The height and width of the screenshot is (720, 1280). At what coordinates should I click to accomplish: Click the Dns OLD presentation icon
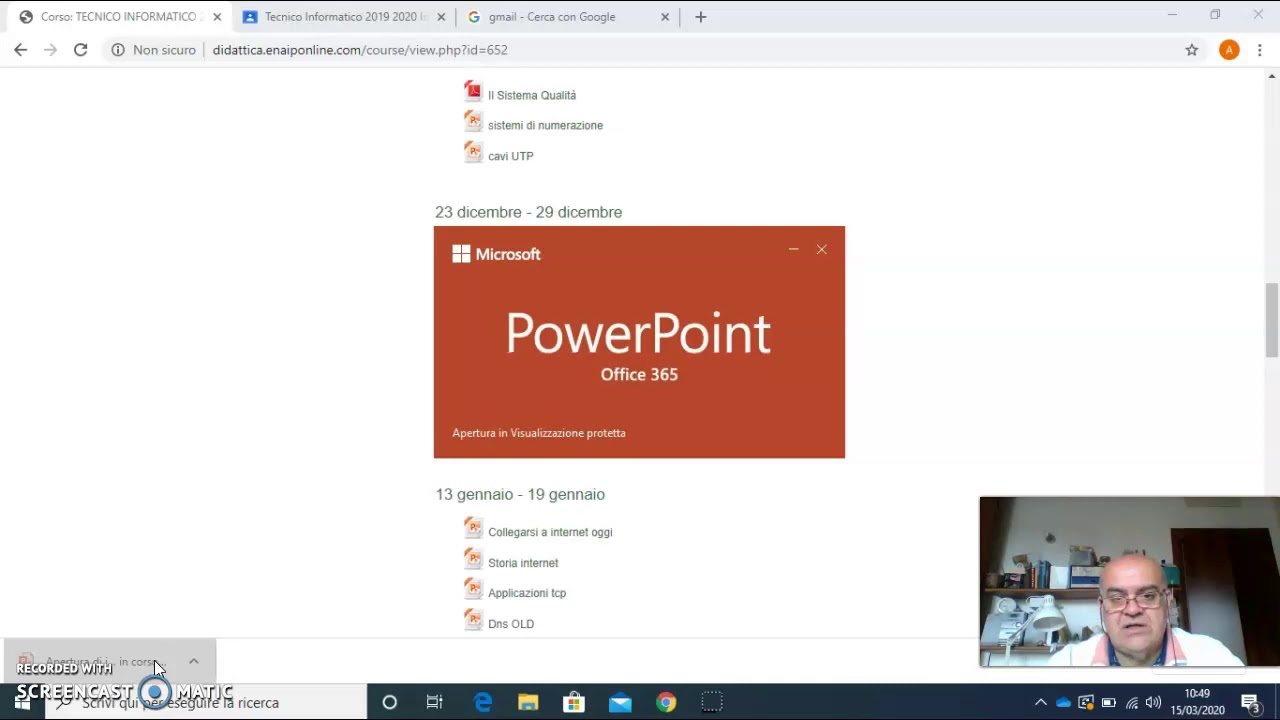click(x=473, y=620)
